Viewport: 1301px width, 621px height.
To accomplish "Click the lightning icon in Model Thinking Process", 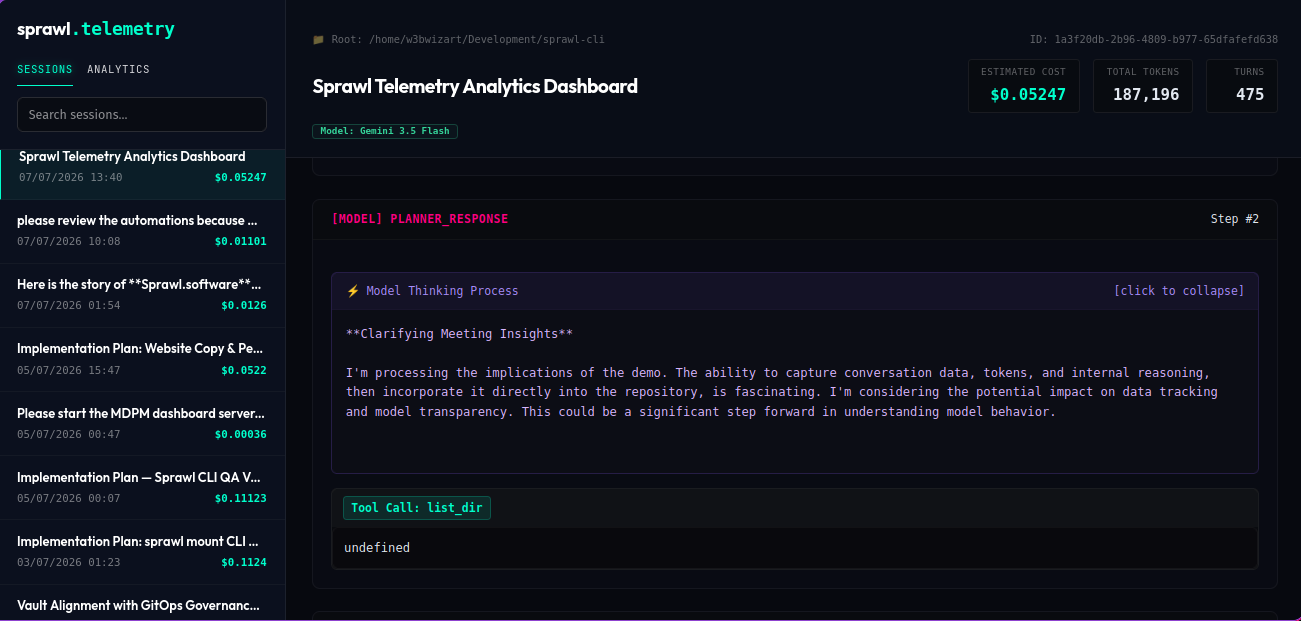I will (352, 291).
